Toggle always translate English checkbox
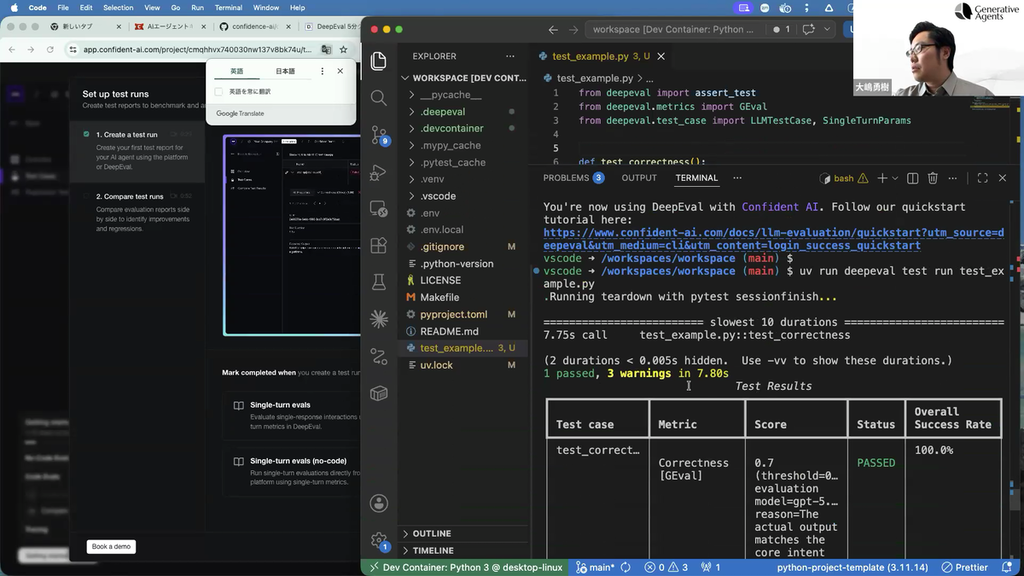 click(x=219, y=91)
